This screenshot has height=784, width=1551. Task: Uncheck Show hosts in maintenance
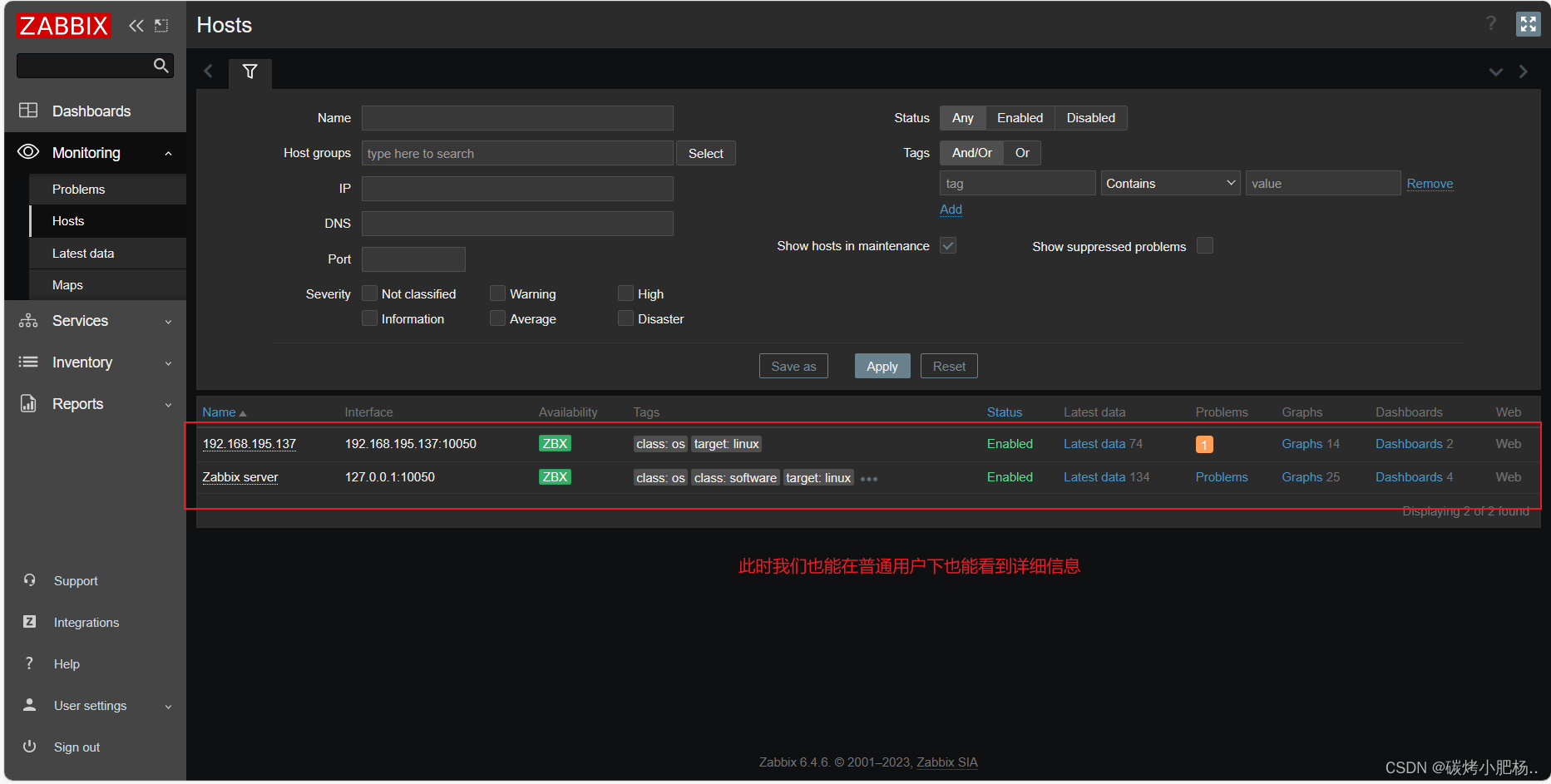point(948,246)
